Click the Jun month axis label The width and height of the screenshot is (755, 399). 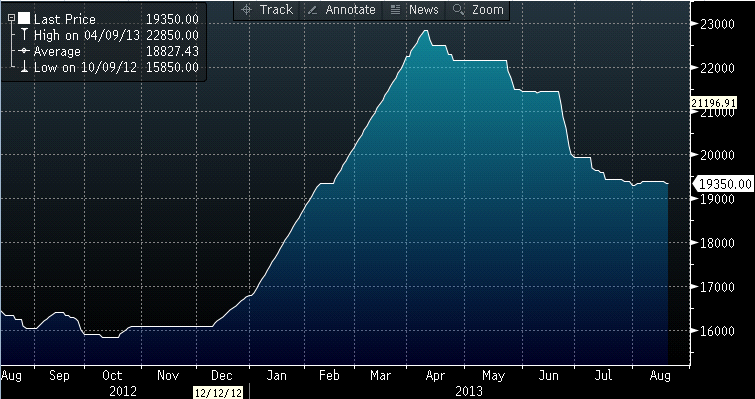pyautogui.click(x=548, y=375)
